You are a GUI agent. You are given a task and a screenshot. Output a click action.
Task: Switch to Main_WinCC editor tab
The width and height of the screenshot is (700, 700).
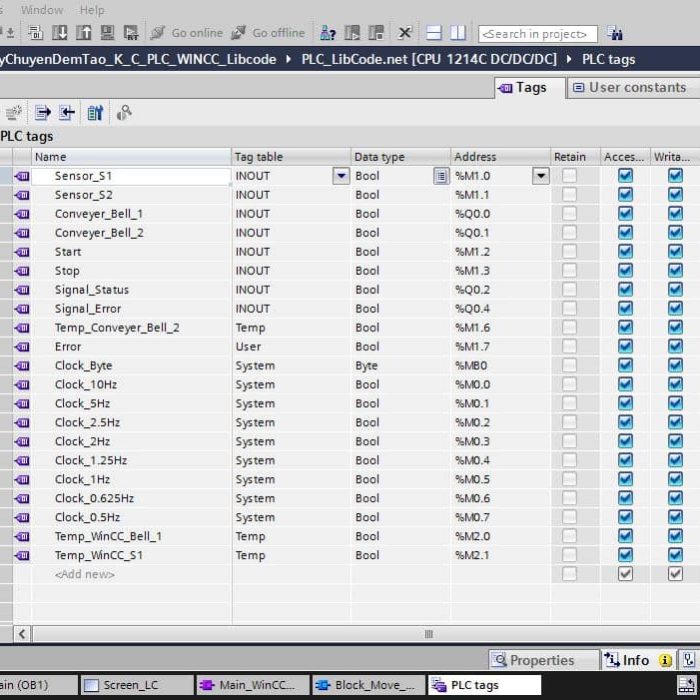click(253, 685)
